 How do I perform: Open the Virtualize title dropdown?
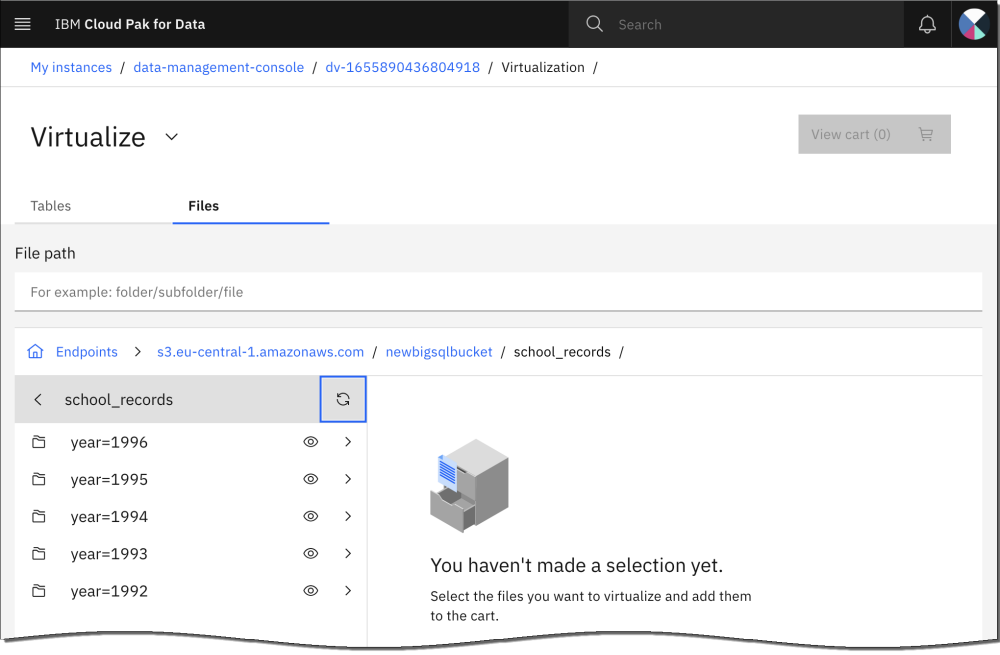click(172, 136)
